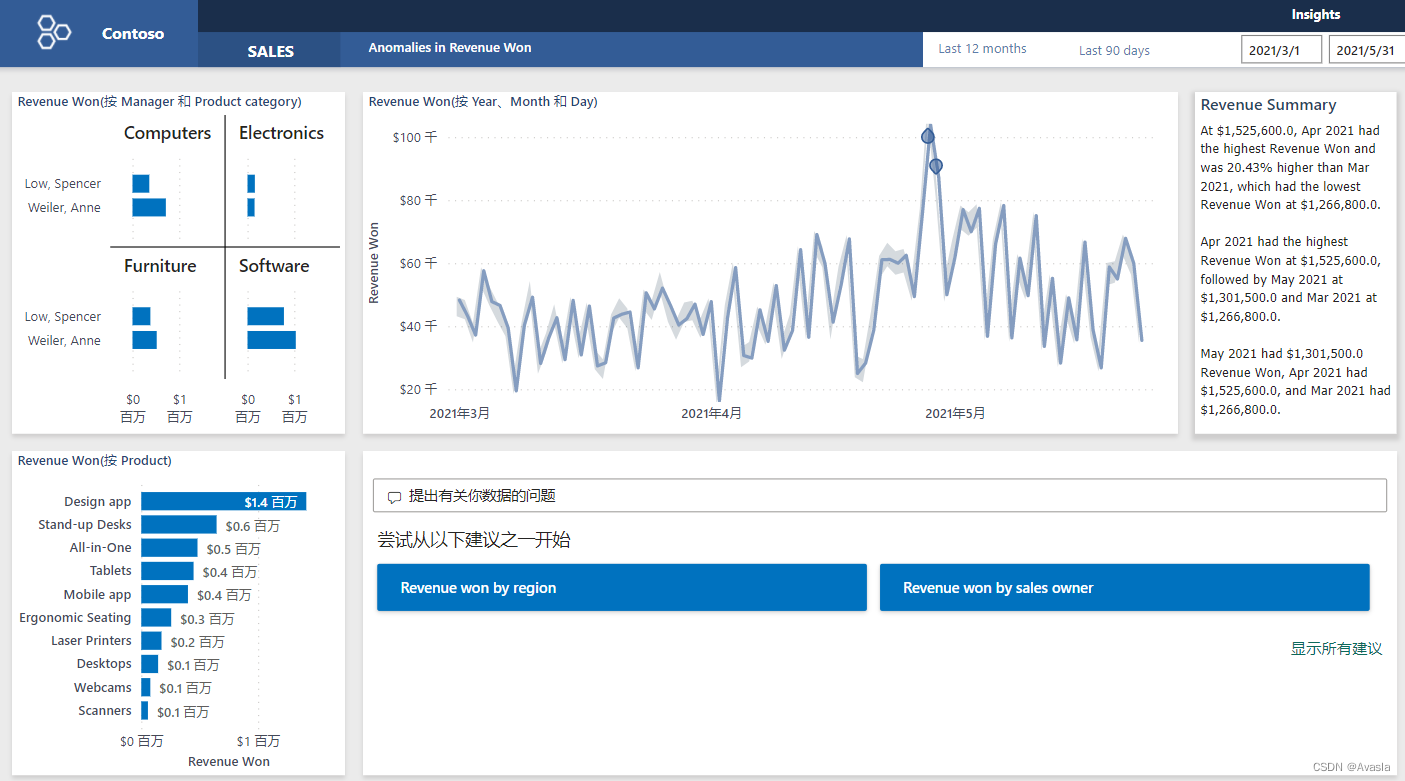Viewport: 1405px width, 781px height.
Task: Click the speech bubble icon in the Q&A box
Action: point(394,497)
